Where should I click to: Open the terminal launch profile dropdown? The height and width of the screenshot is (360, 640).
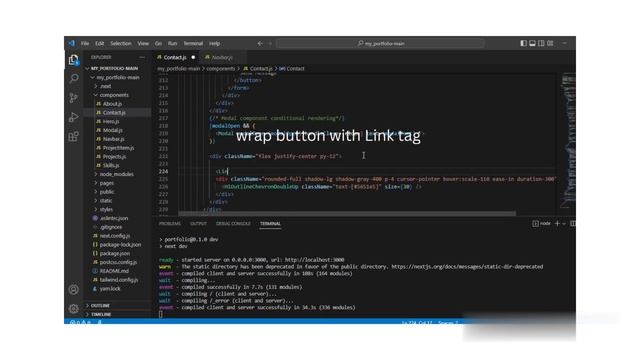point(564,224)
